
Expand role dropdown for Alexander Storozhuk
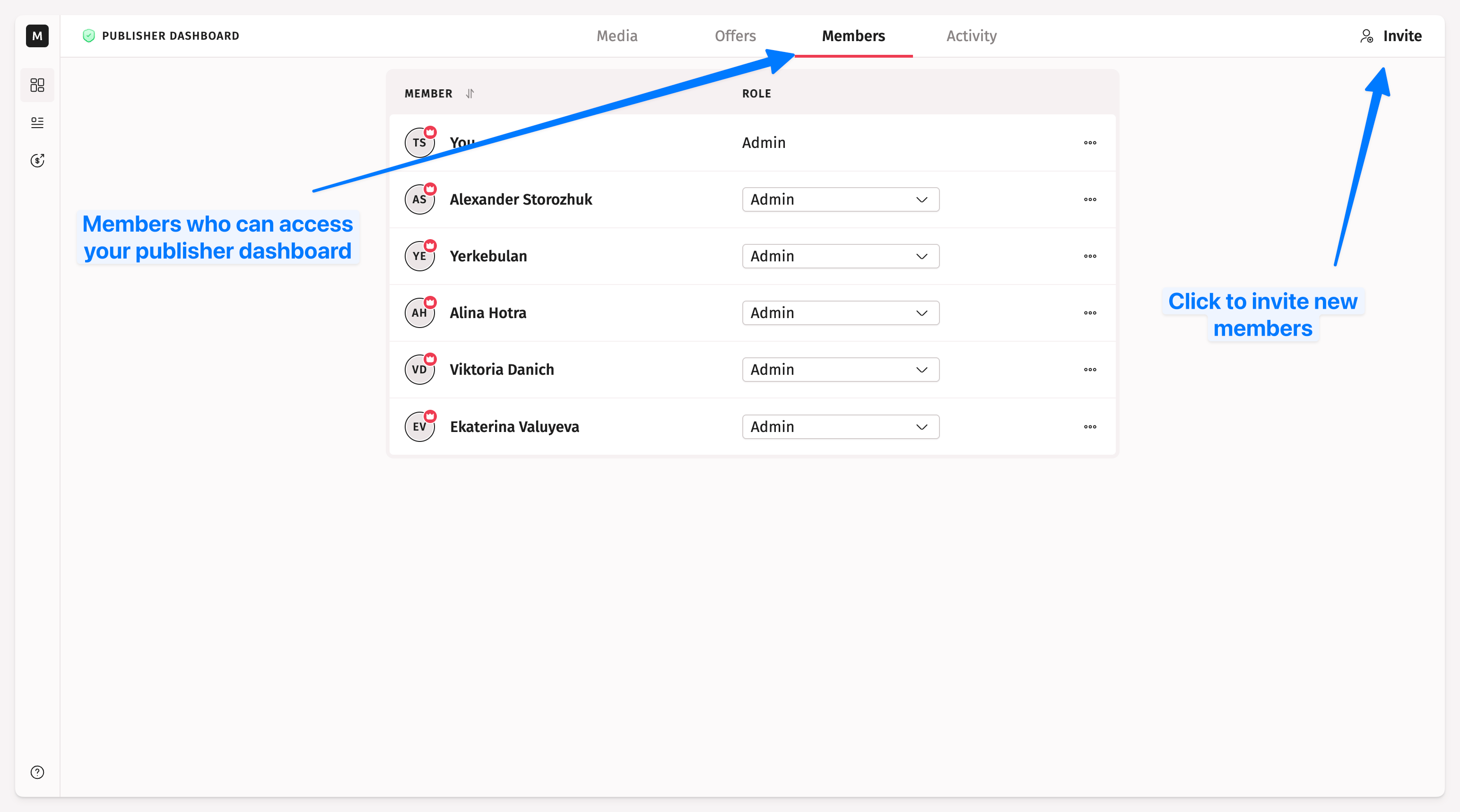pos(840,199)
